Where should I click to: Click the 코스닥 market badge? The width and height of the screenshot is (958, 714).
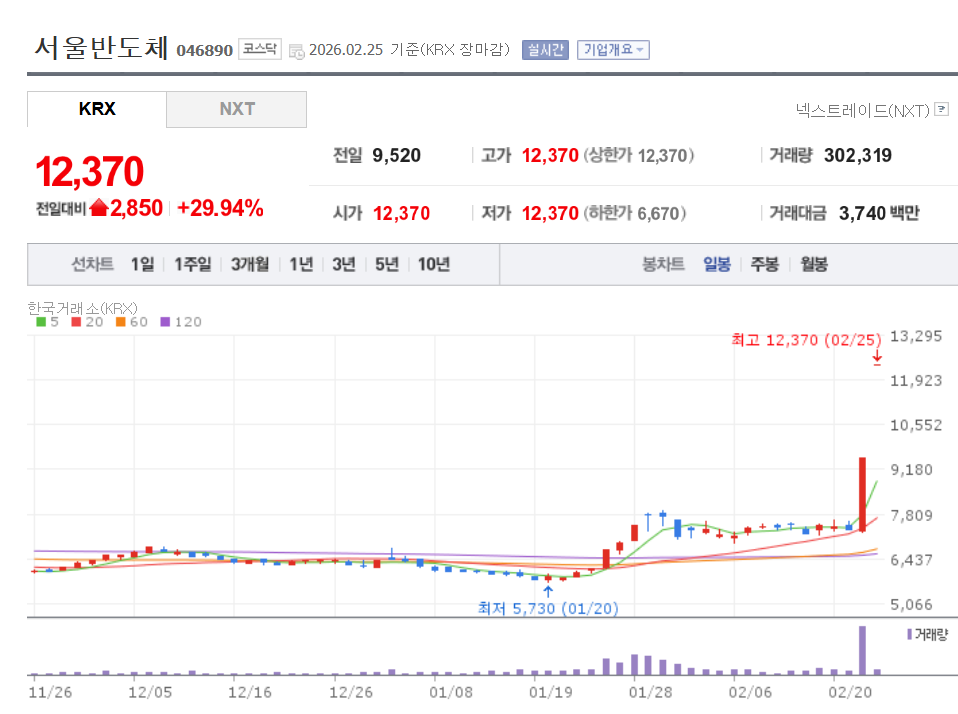tap(260, 49)
